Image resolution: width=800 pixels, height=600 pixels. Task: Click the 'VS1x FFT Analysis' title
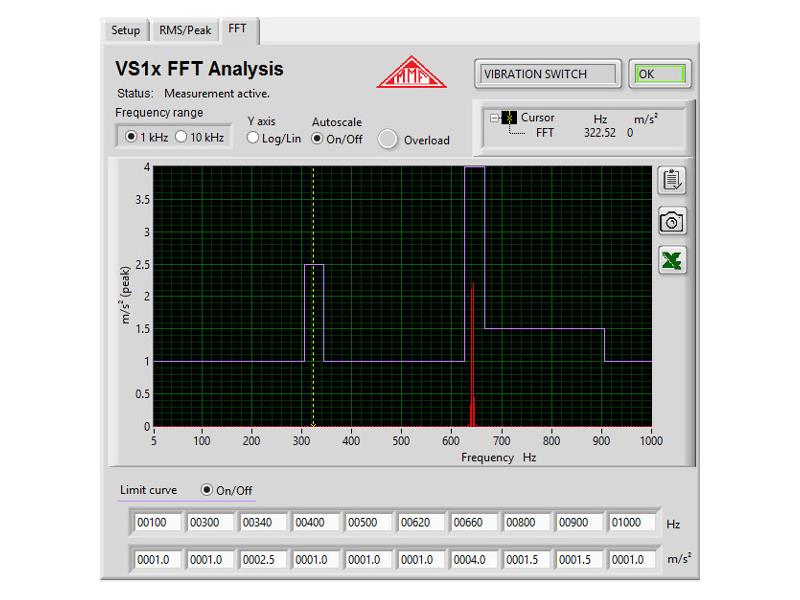(x=199, y=69)
